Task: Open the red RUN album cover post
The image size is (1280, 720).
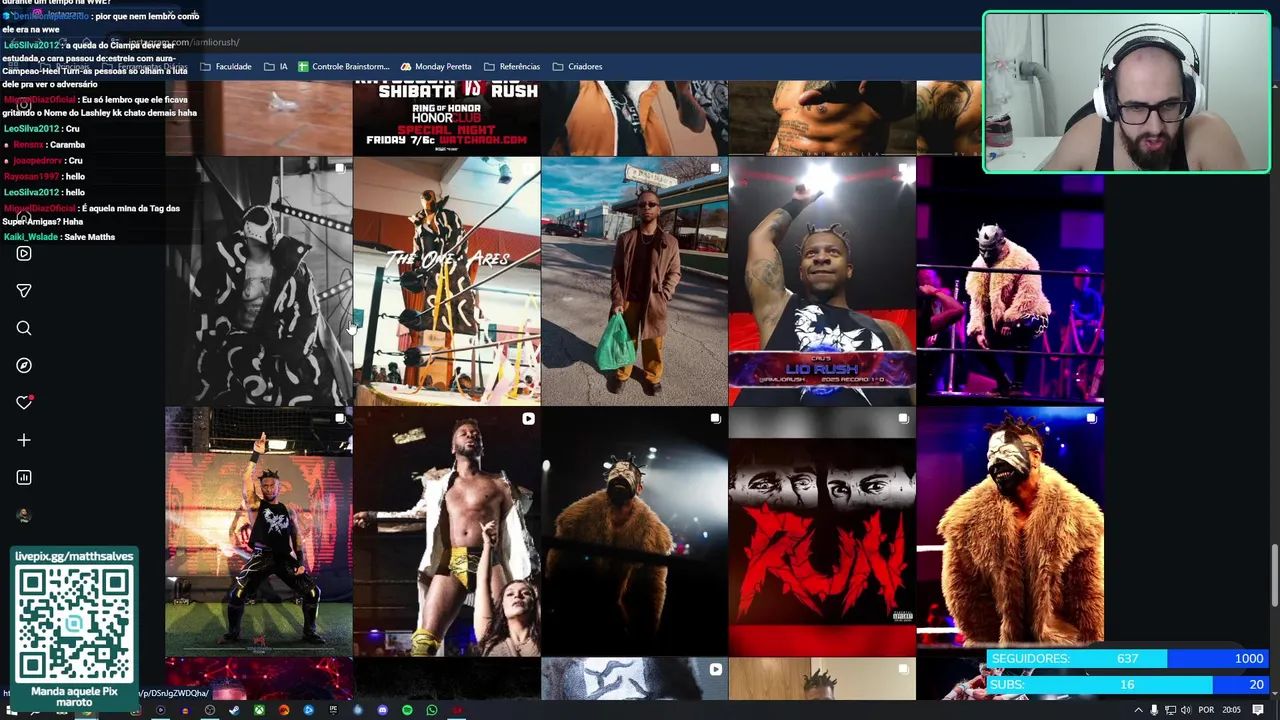Action: click(822, 531)
